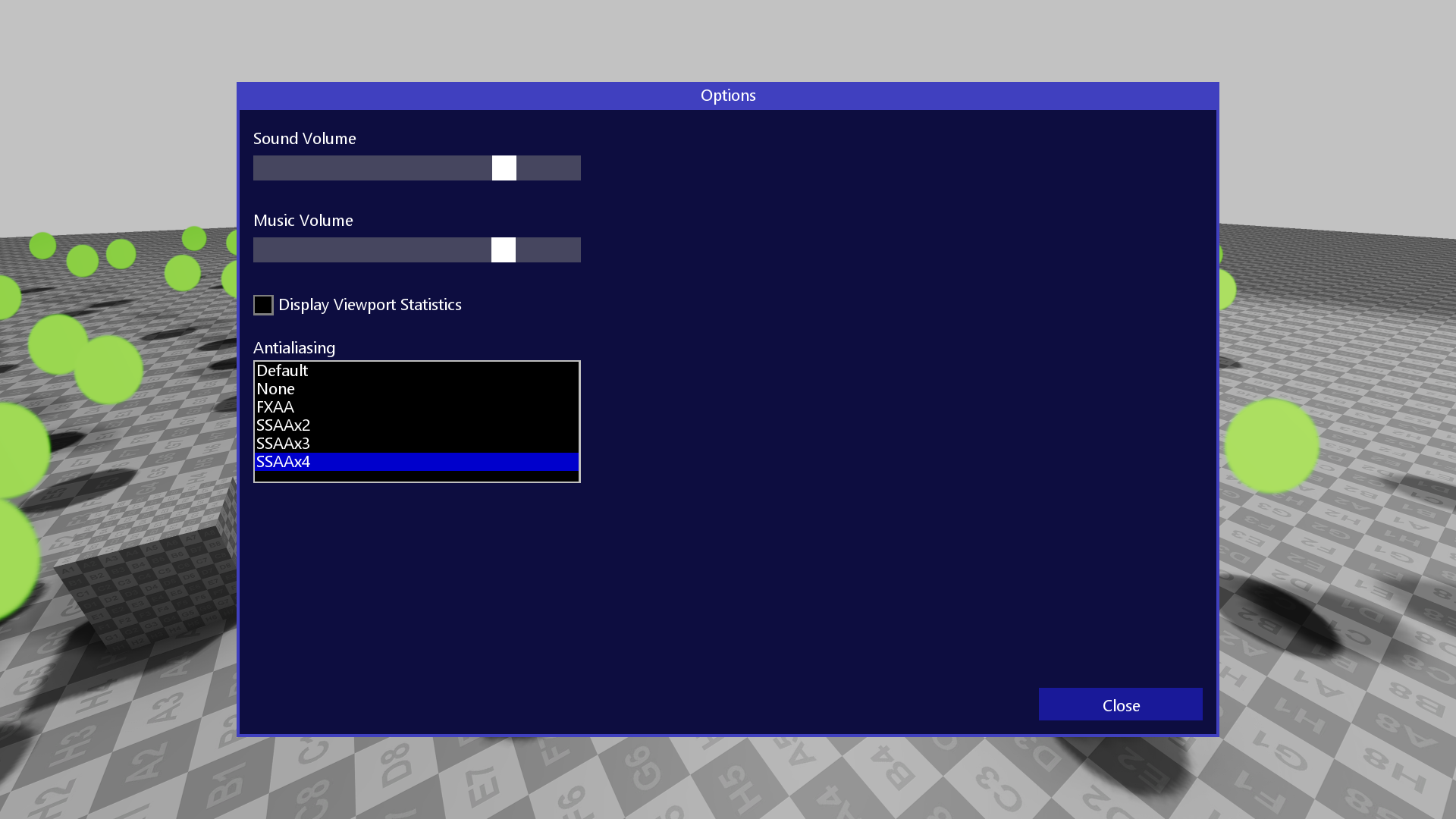Pick SSAAx2 from the antialiasing list
Viewport: 1456px width, 819px height.
tap(283, 425)
